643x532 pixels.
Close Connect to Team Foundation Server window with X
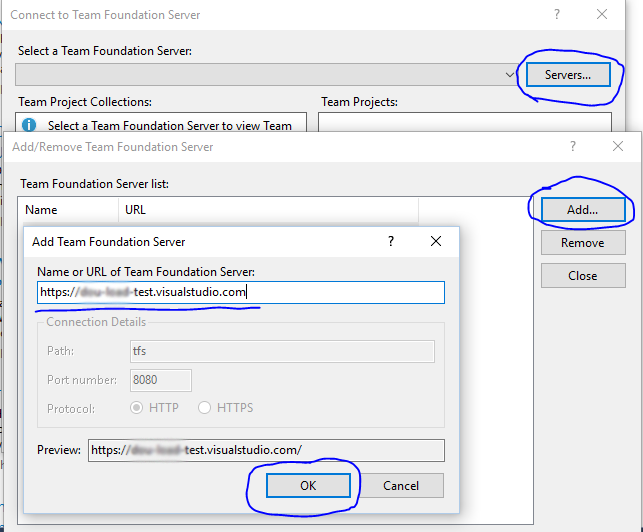[x=602, y=14]
